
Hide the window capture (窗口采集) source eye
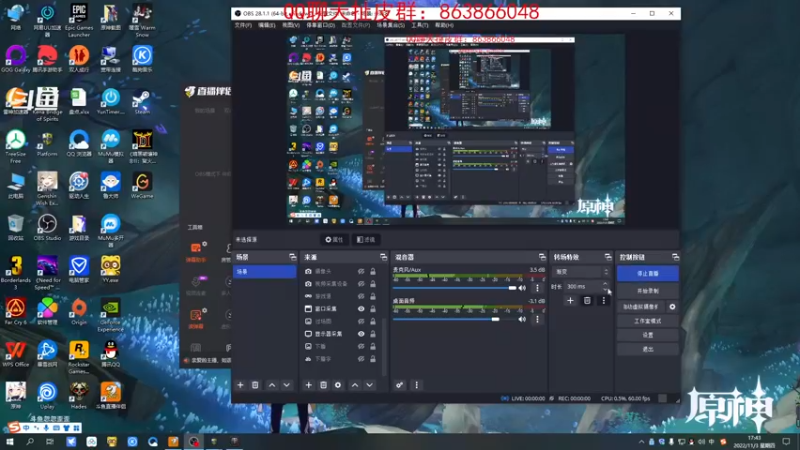[x=361, y=309]
